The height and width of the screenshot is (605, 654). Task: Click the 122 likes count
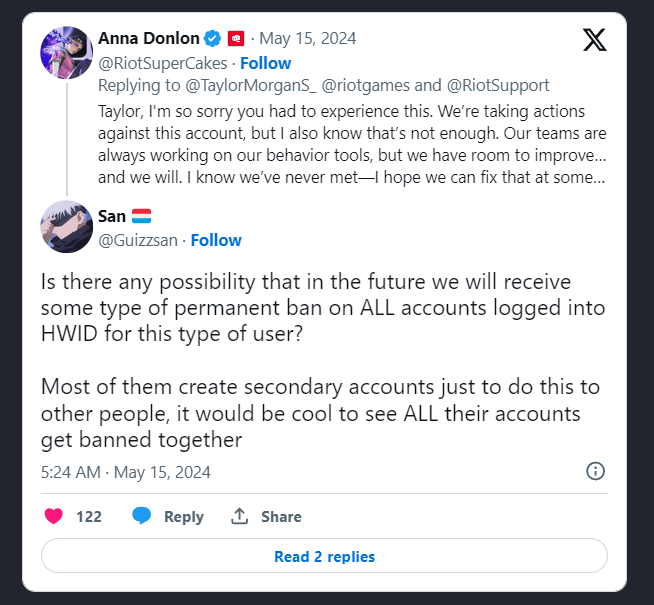[x=89, y=516]
